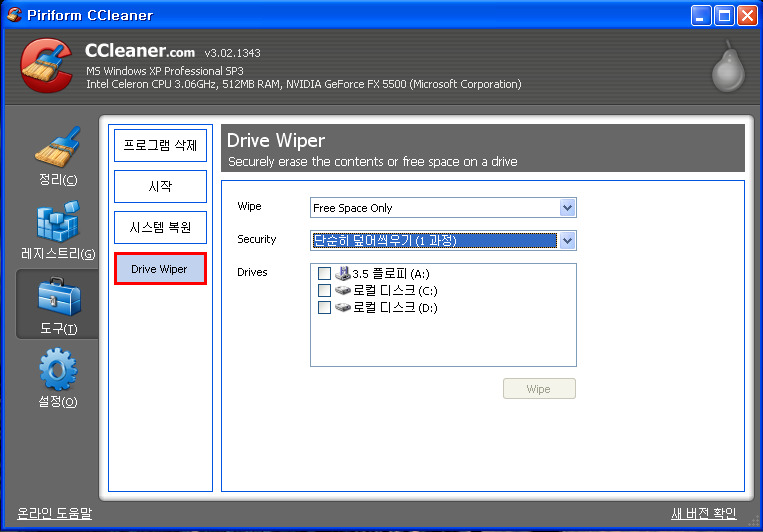This screenshot has height=532, width=763.
Task: Open the 시스템 복원 tab
Action: point(160,227)
